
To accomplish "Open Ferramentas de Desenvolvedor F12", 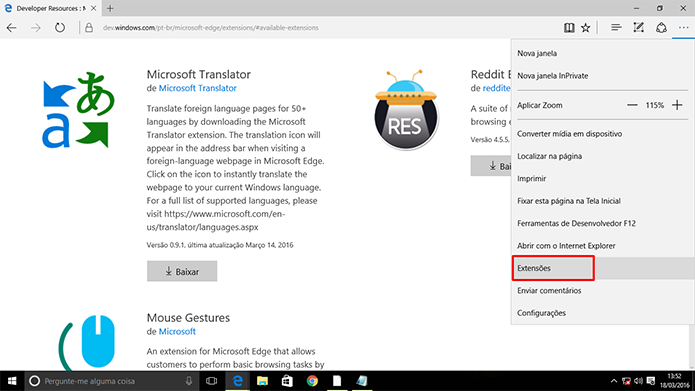I will point(603,223).
